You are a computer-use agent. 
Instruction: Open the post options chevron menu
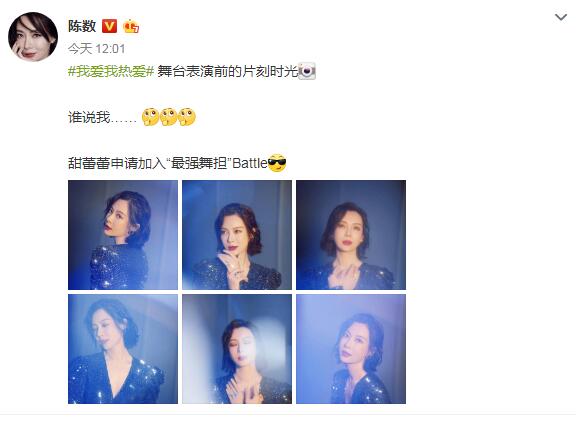[561, 17]
